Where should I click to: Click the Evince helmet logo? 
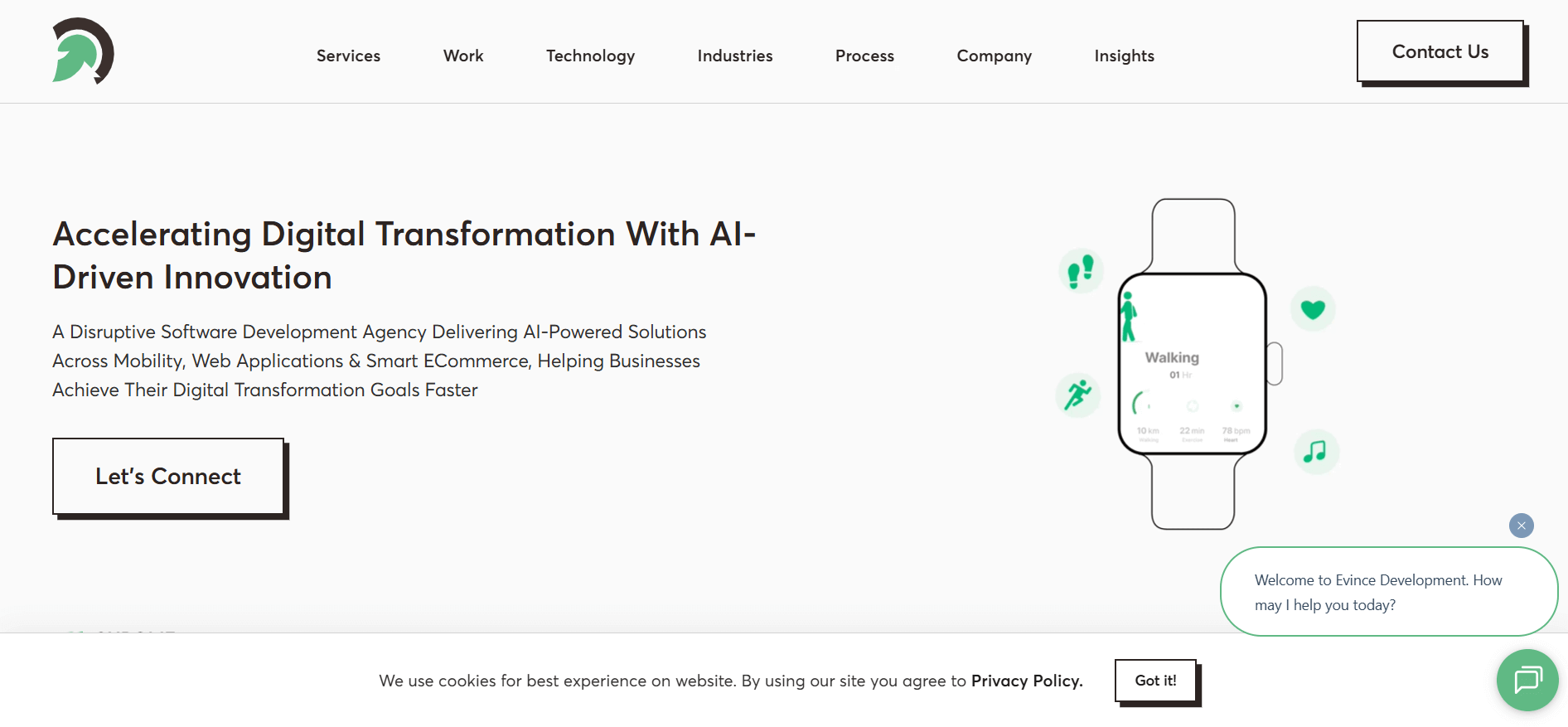[83, 51]
